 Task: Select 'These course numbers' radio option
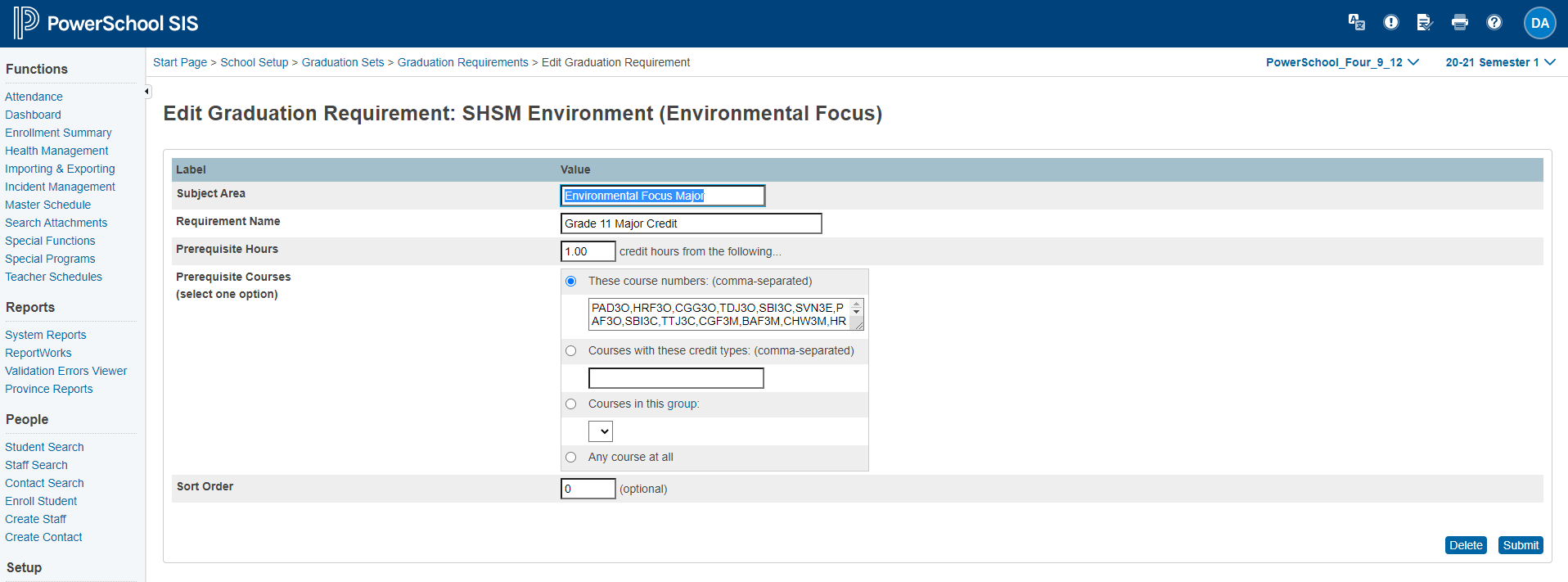(x=571, y=282)
